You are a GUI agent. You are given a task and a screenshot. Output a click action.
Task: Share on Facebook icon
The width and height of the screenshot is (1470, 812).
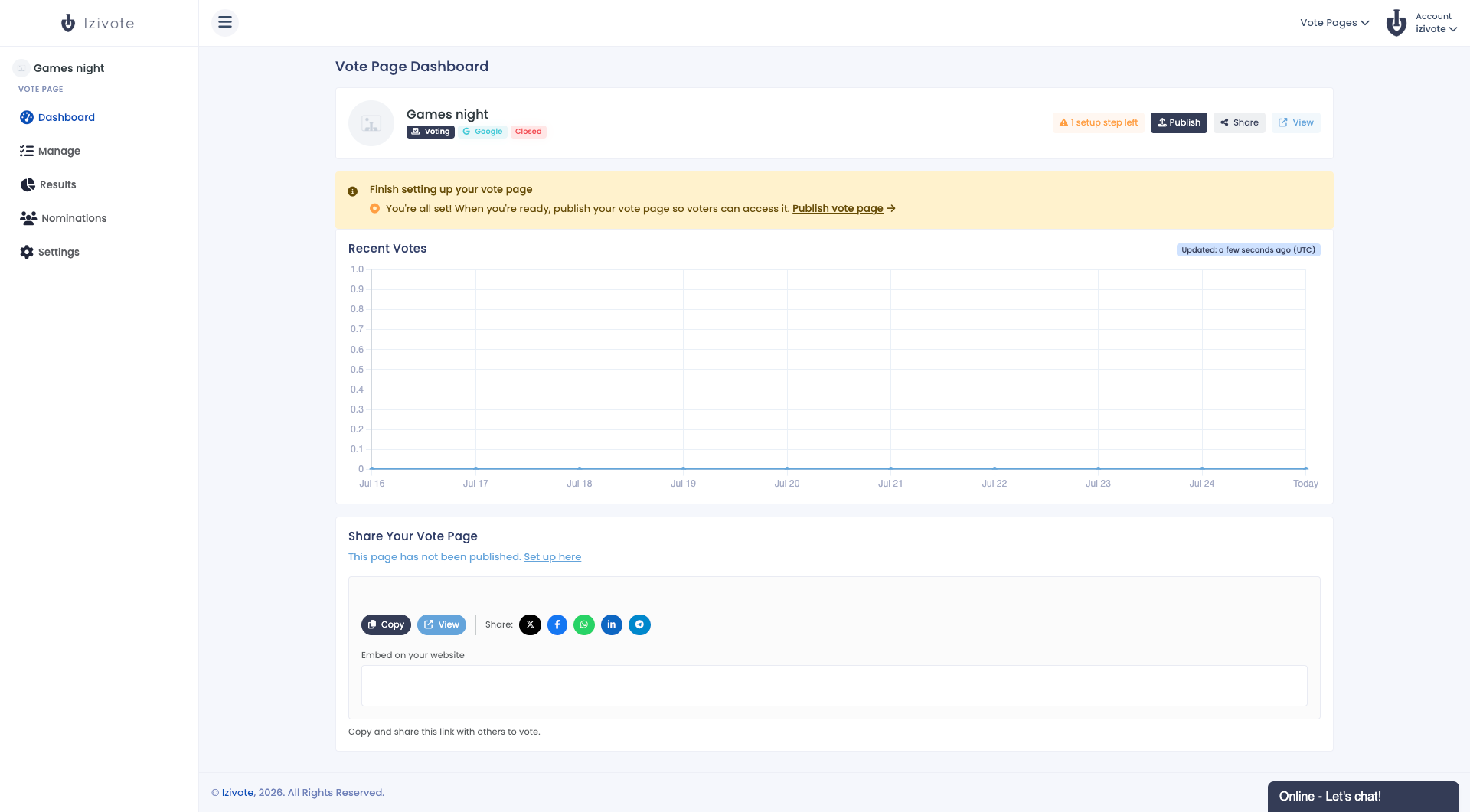(557, 624)
